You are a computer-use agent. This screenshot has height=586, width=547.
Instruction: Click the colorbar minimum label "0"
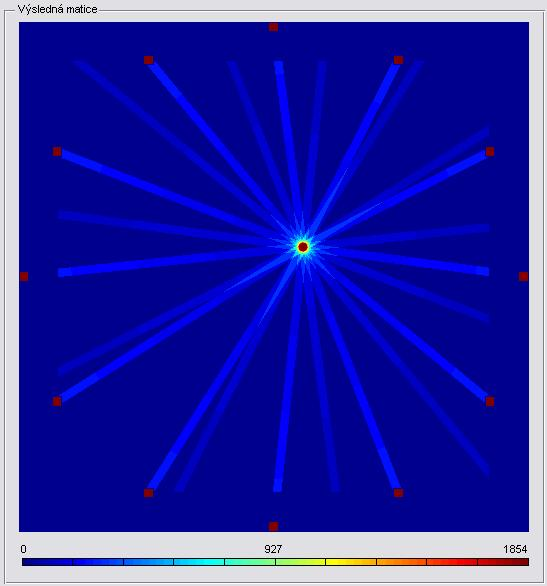(x=24, y=549)
